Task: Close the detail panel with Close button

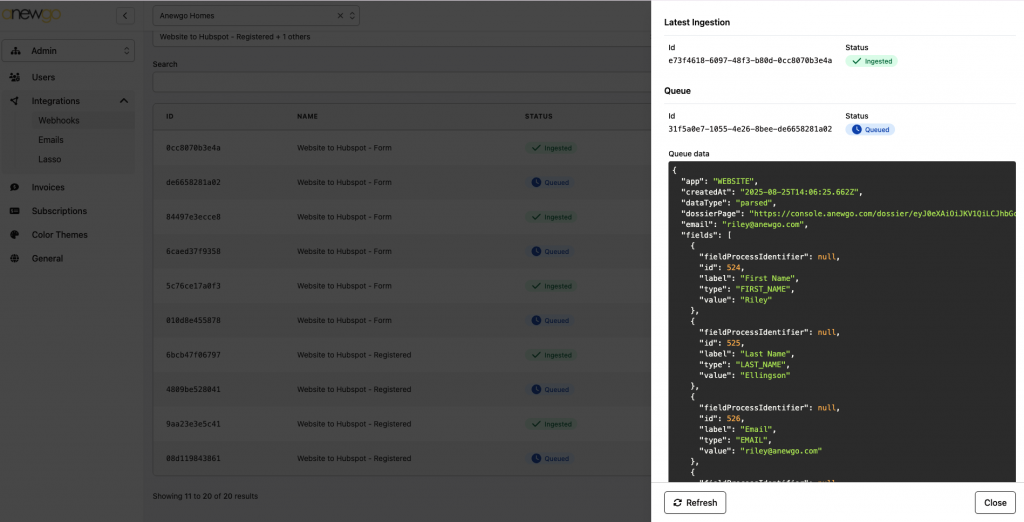Action: [x=995, y=502]
